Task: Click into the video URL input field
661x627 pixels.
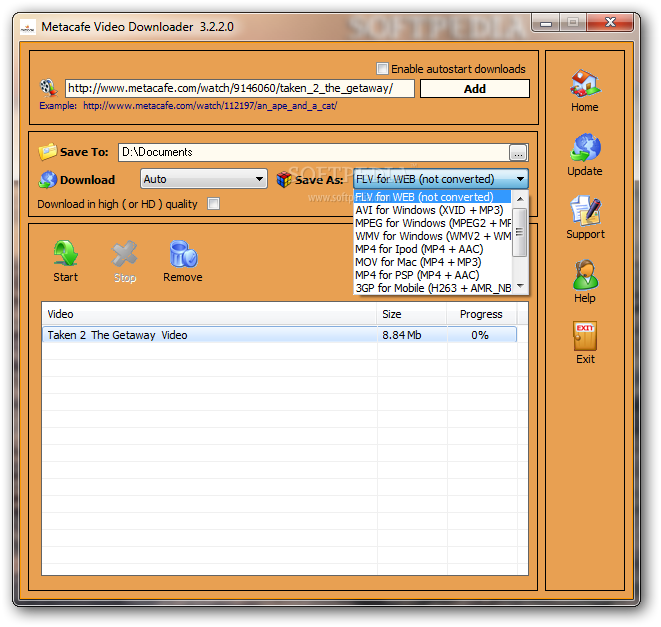Action: (x=239, y=88)
